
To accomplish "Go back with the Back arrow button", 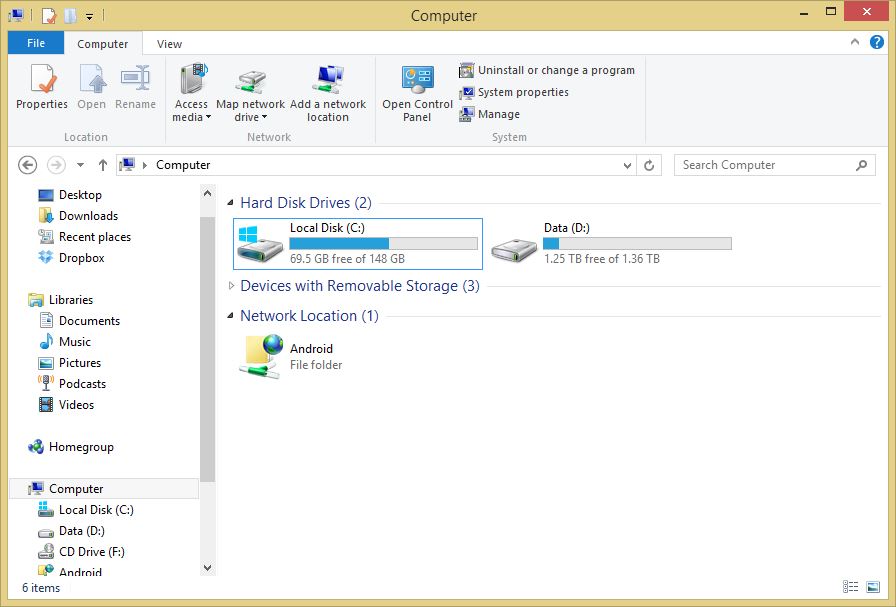I will click(x=27, y=165).
